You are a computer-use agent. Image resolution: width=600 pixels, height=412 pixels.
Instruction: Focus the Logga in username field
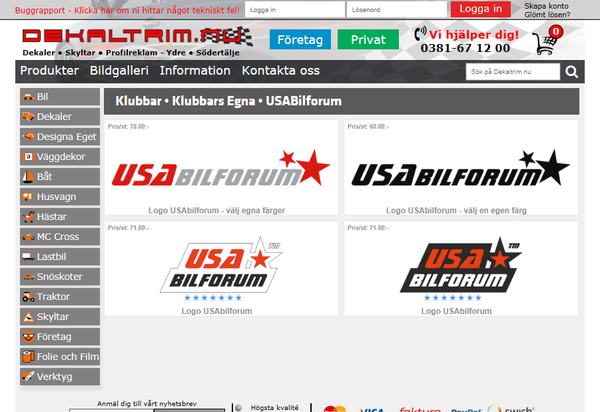click(295, 10)
